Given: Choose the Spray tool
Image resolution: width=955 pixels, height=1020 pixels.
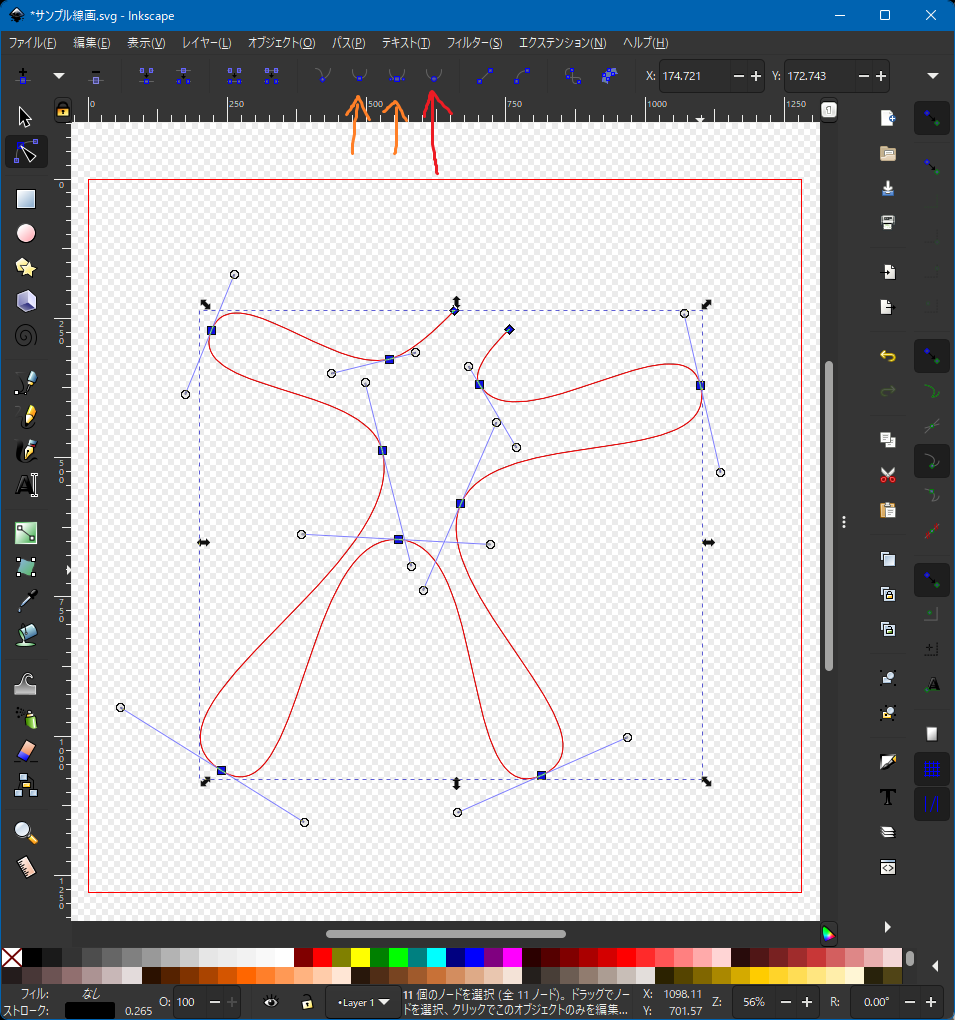Looking at the screenshot, I should pos(25,718).
